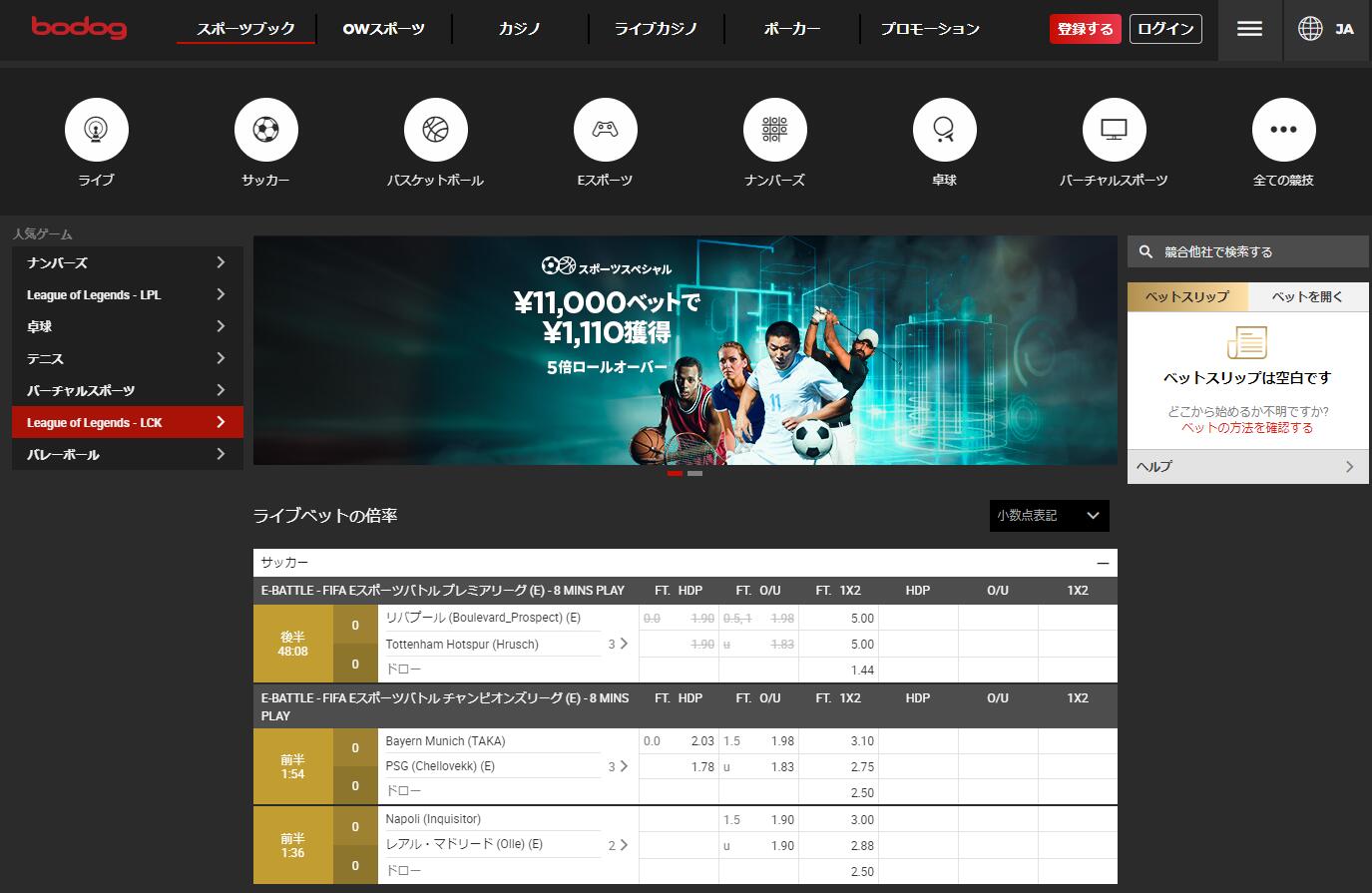Collapse the サッカー section with minus icon
The width and height of the screenshot is (1372, 893).
(1103, 563)
